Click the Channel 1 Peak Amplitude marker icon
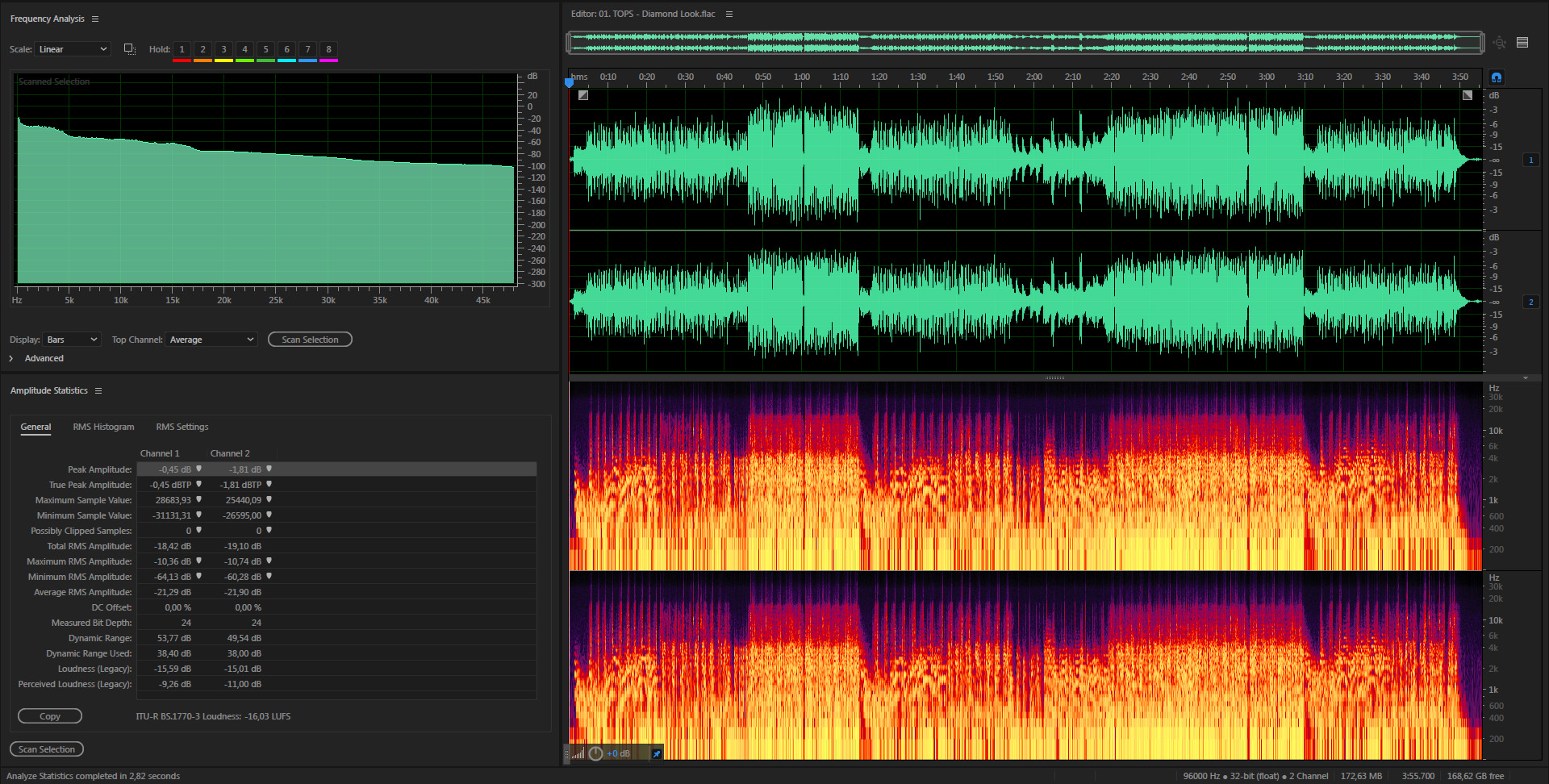Image resolution: width=1549 pixels, height=784 pixels. coord(198,469)
